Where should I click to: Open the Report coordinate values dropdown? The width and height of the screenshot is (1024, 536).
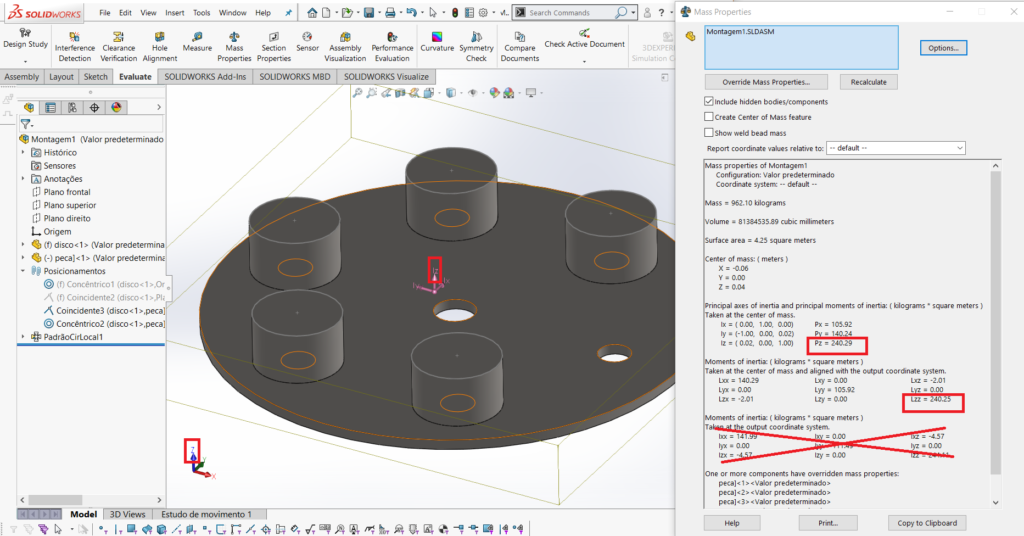point(895,148)
